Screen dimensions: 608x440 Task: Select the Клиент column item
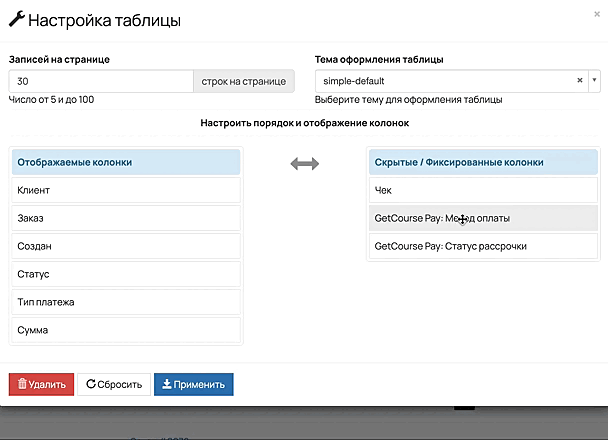[x=125, y=190]
